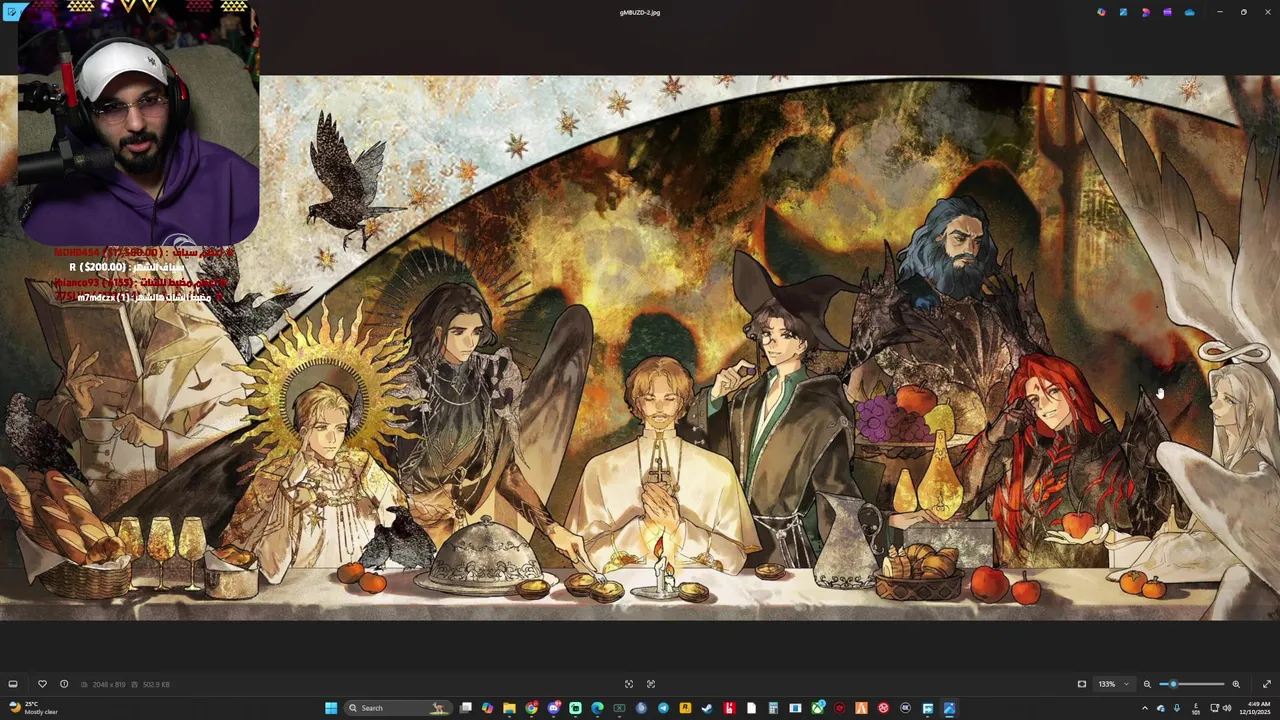Click the file size 502.9 KB text

pos(156,684)
